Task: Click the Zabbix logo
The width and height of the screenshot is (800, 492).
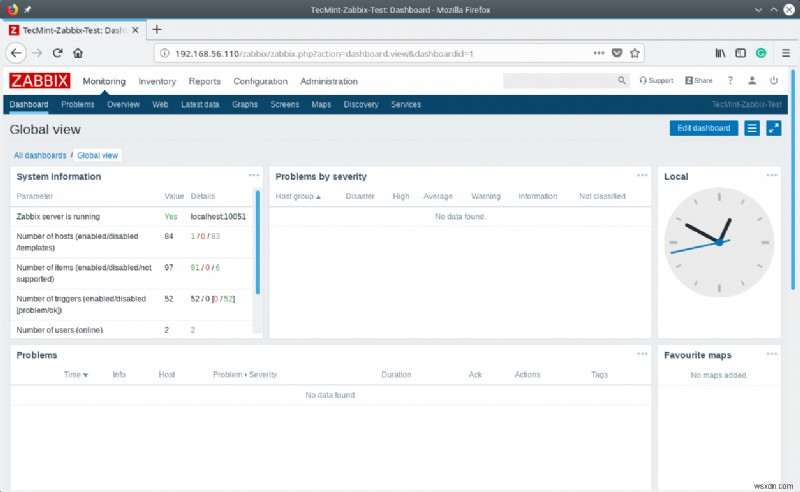Action: [39, 81]
